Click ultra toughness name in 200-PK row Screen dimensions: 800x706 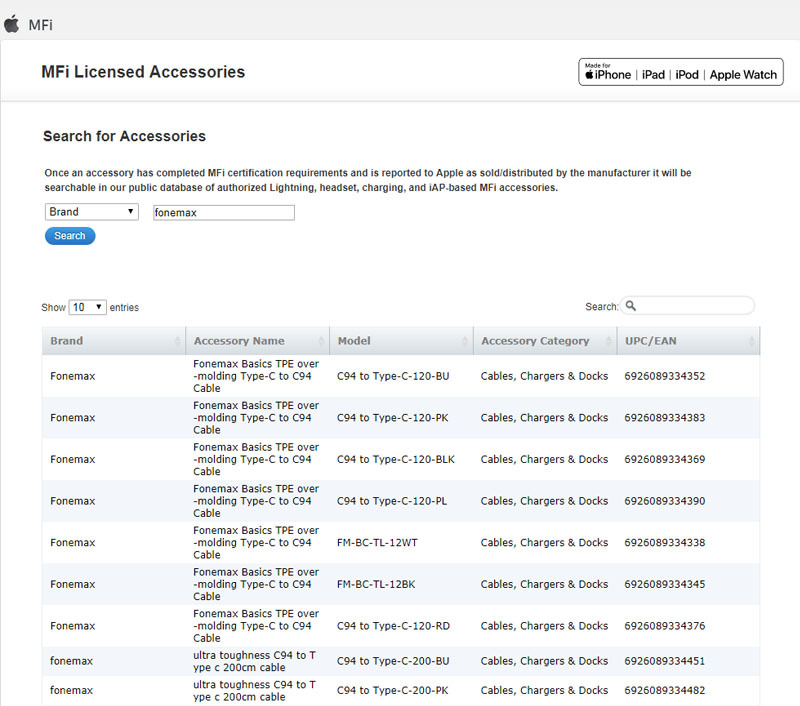pos(255,690)
